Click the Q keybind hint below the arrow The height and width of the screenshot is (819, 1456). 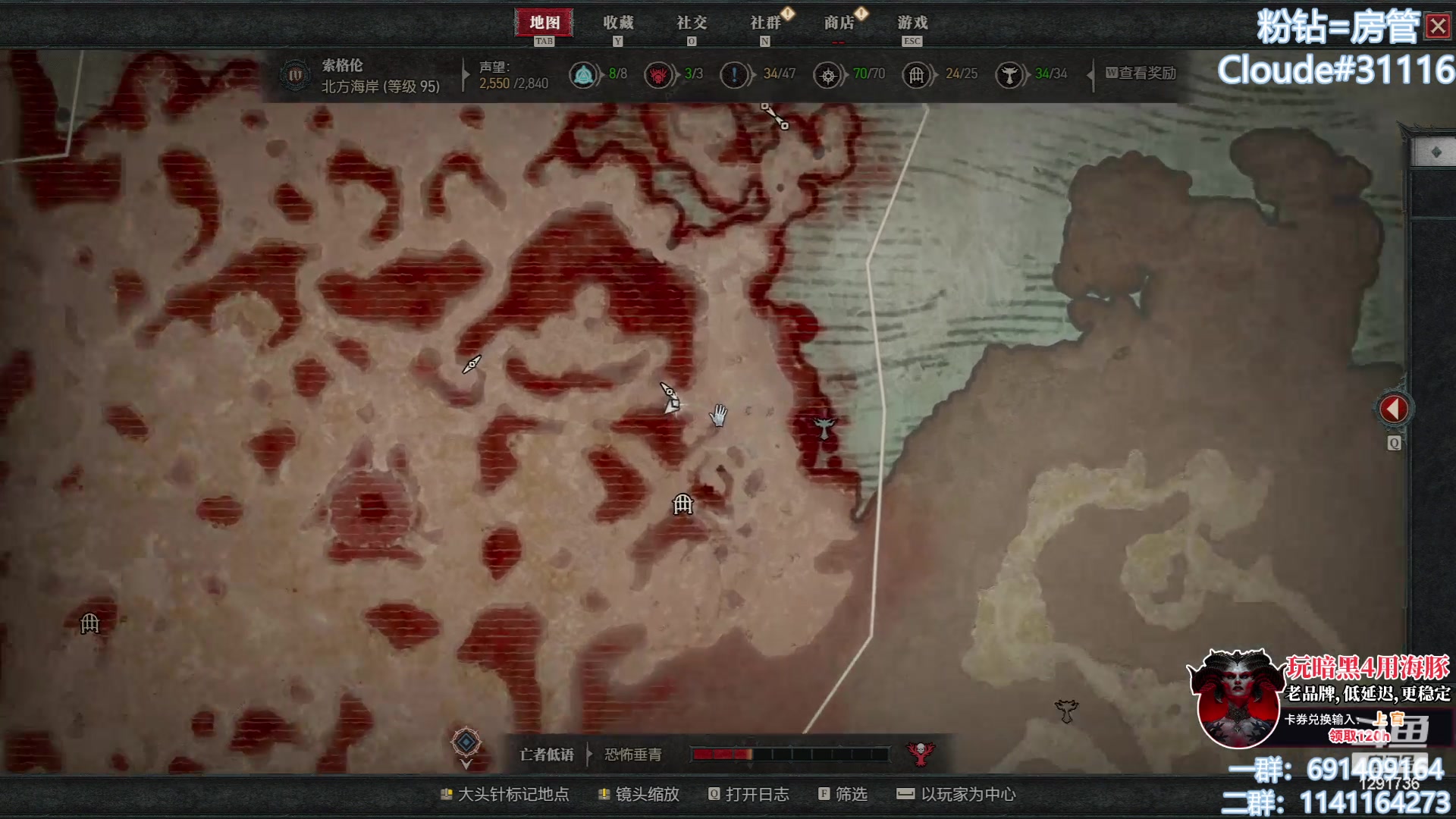pyautogui.click(x=1394, y=444)
